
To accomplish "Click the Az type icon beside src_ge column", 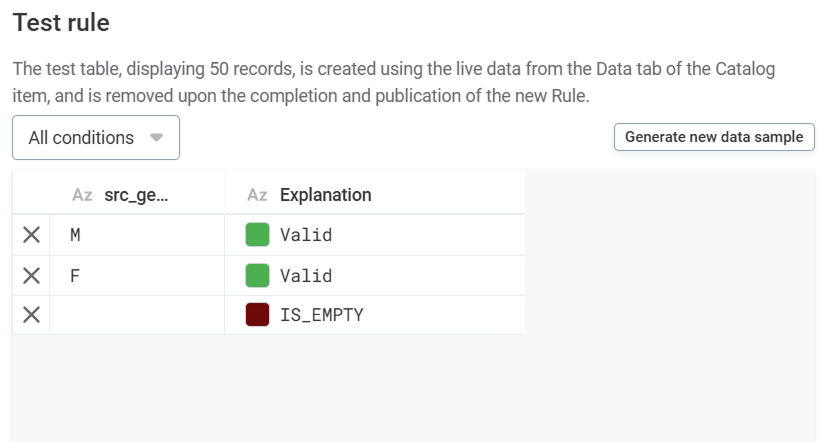I will (x=82, y=195).
